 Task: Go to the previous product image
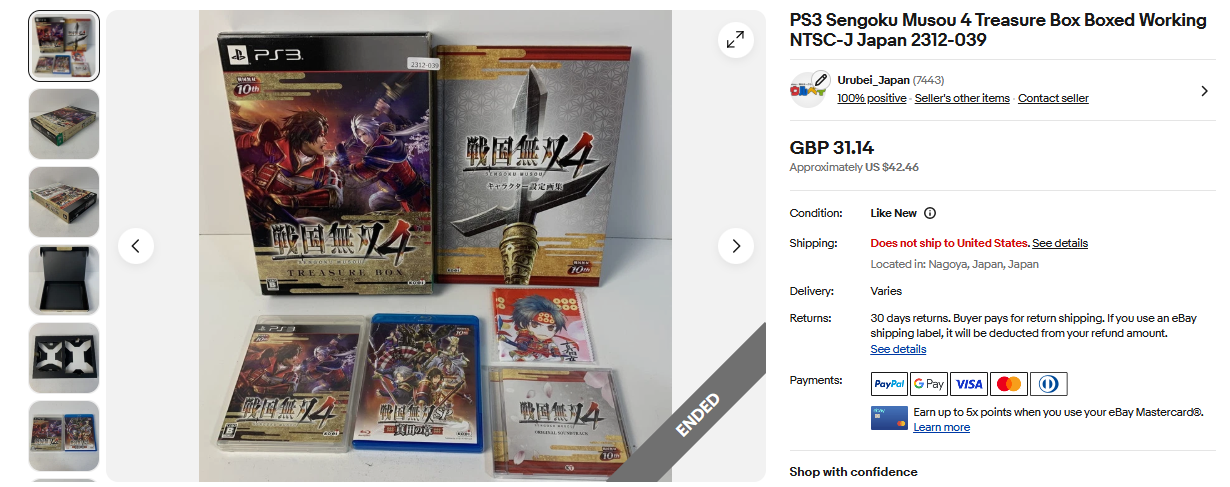(136, 246)
